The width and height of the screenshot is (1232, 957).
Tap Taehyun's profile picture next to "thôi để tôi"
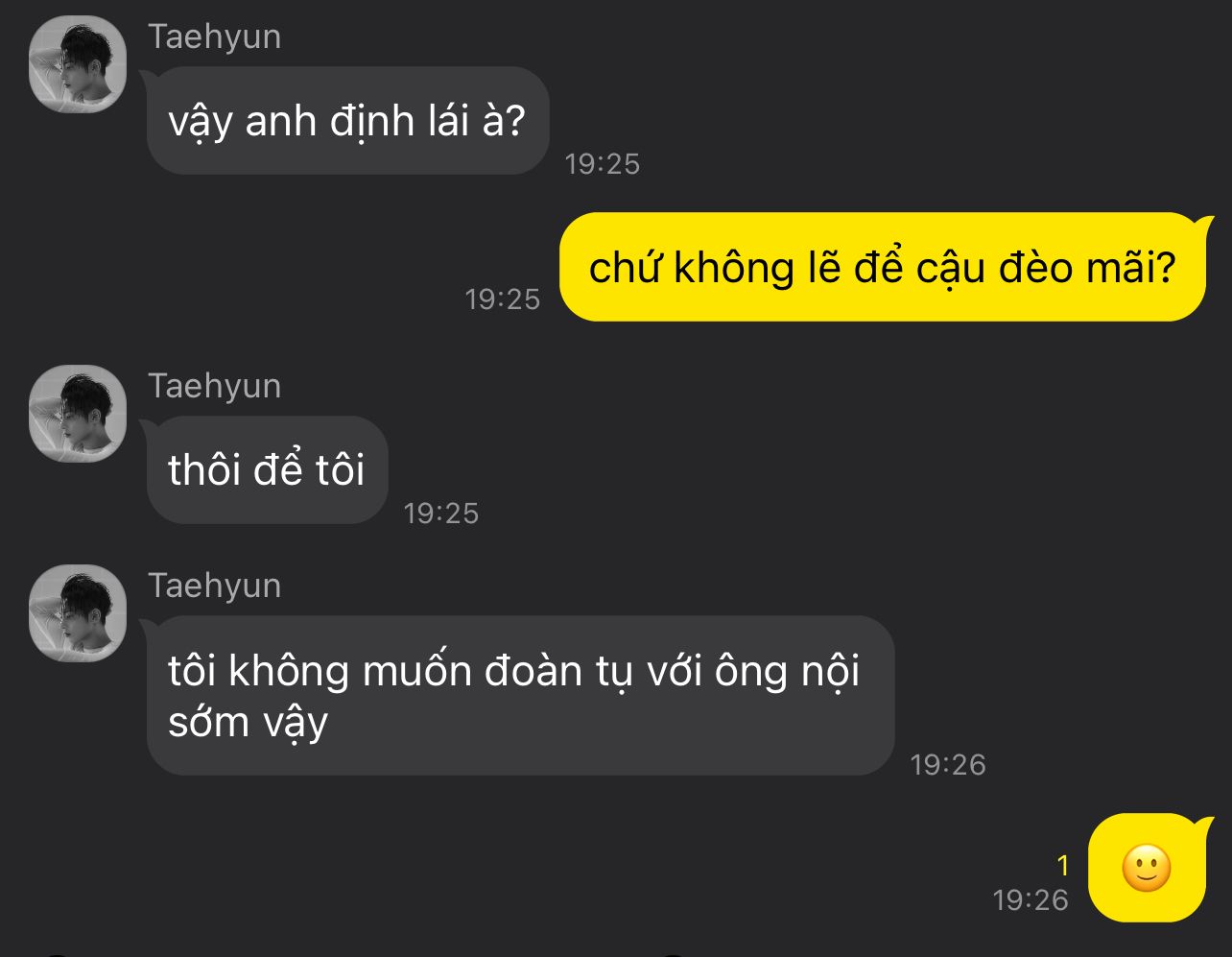pos(78,414)
